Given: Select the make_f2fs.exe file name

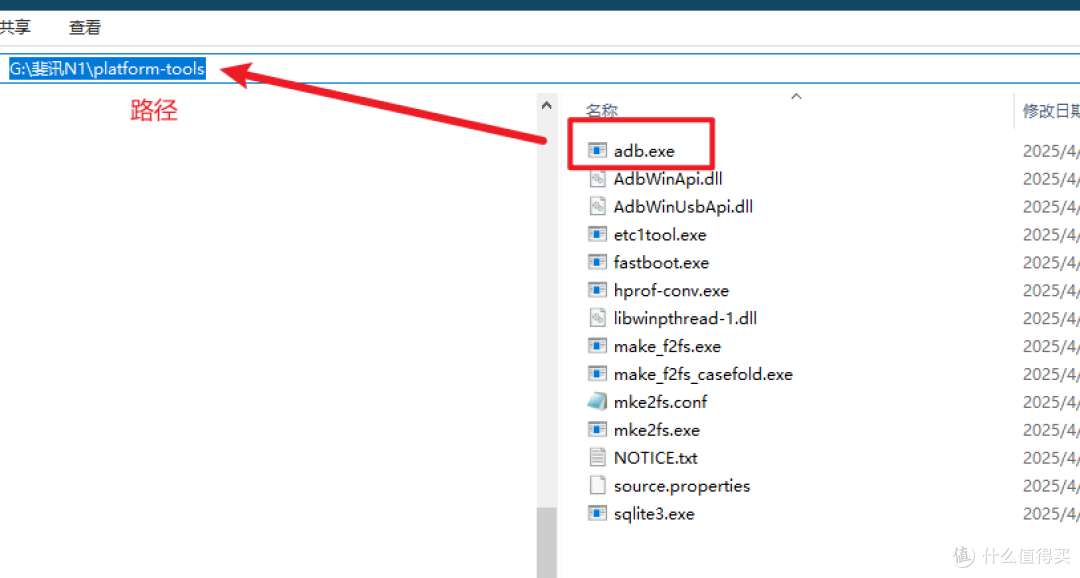Looking at the screenshot, I should click(667, 347).
